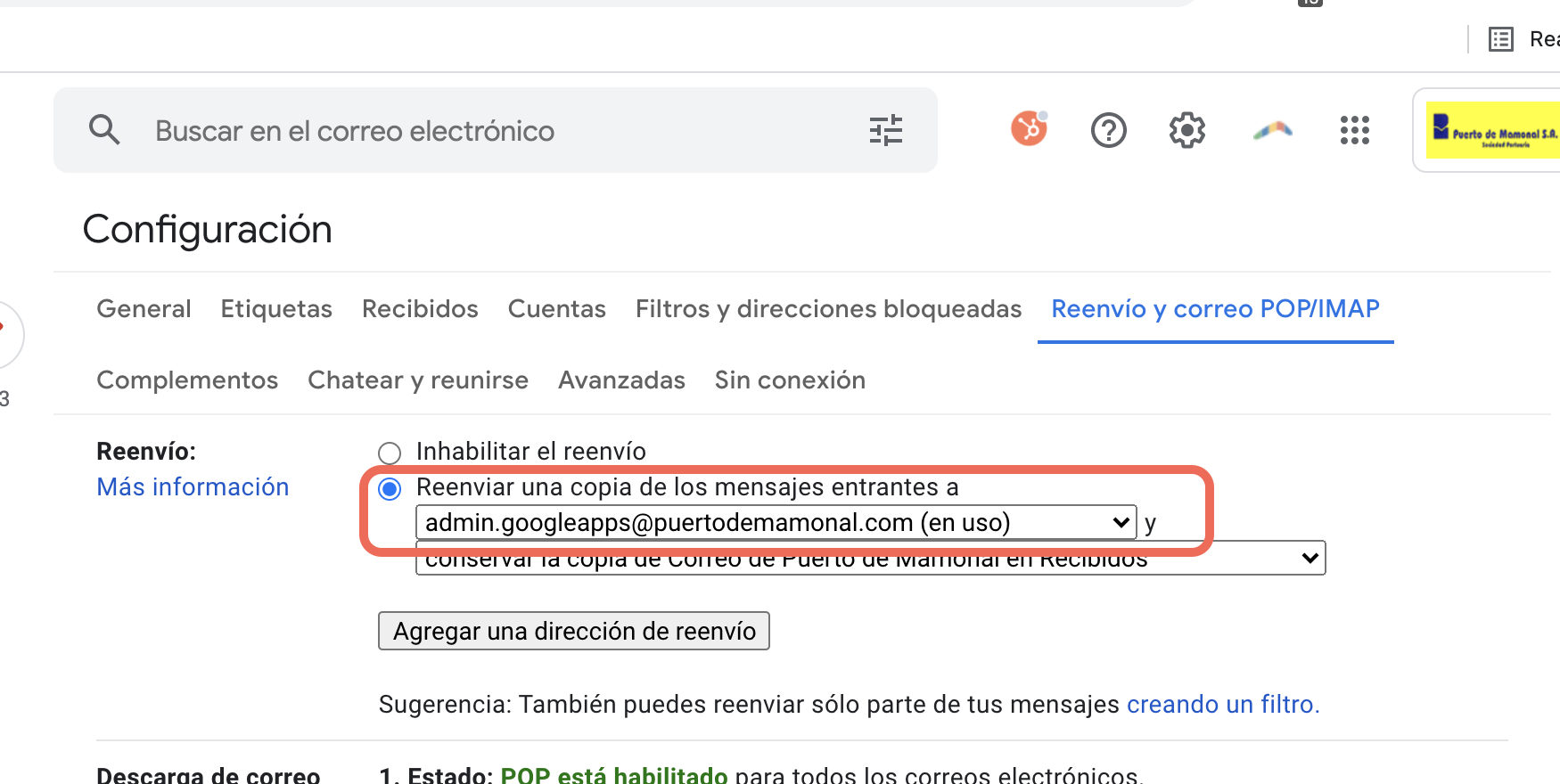Open the Más información link
This screenshot has height=784, width=1560.
[193, 487]
